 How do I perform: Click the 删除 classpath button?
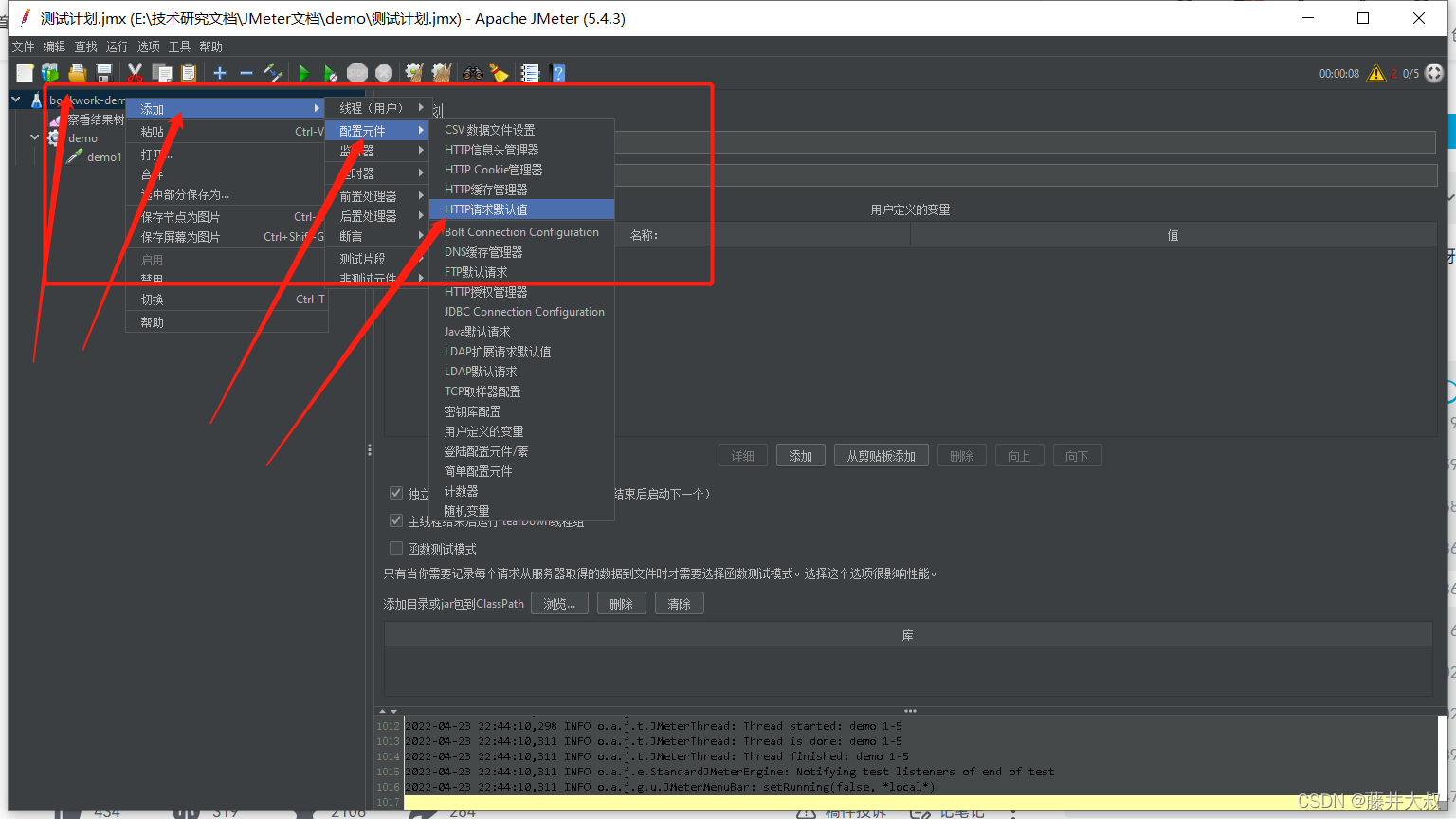coord(622,604)
